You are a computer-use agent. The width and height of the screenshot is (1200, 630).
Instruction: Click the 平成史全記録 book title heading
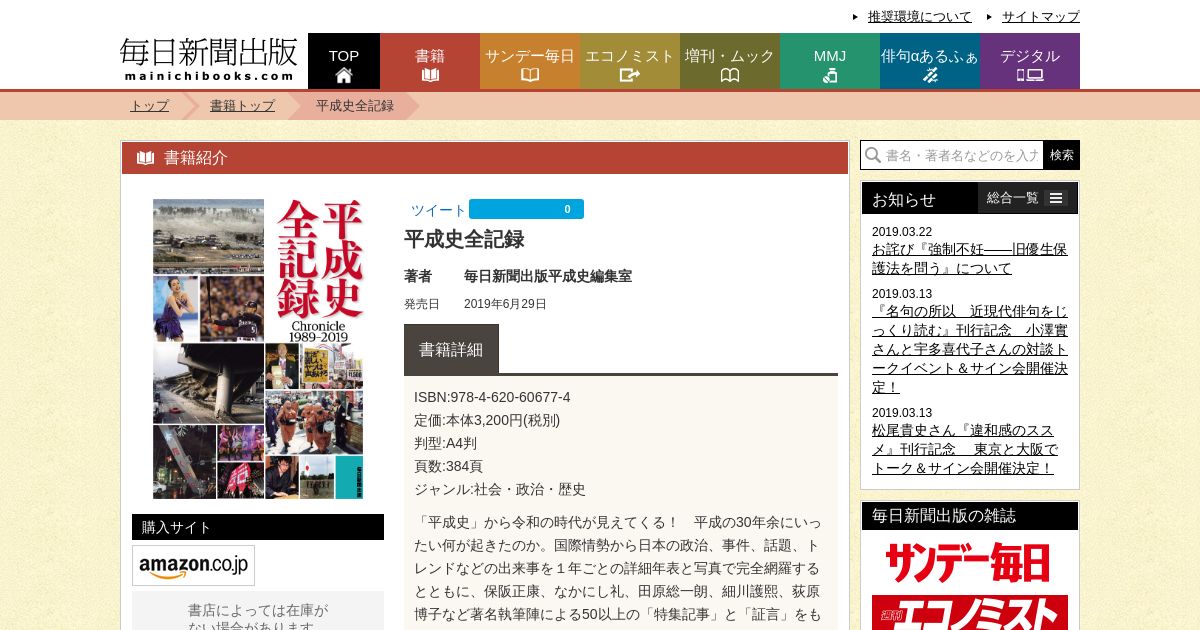coord(464,239)
